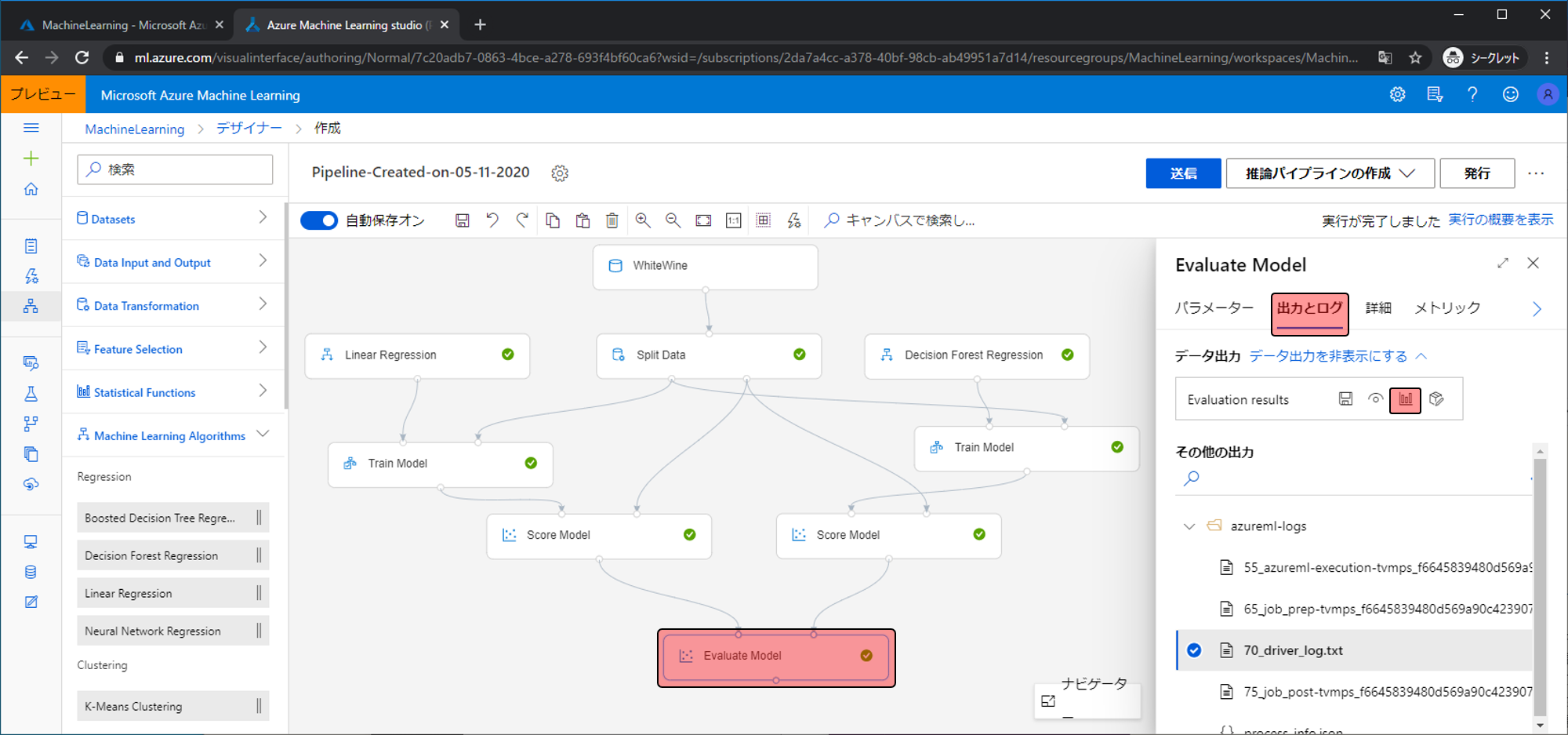Toggle auto-save switch off
1568x735 pixels.
[319, 220]
